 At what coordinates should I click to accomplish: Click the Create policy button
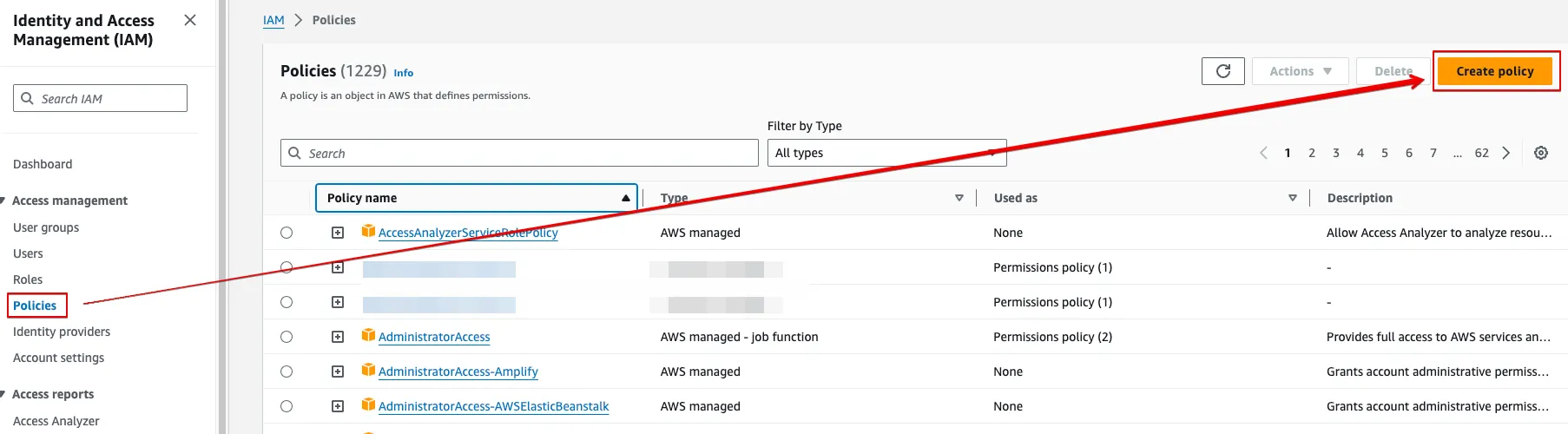tap(1494, 71)
